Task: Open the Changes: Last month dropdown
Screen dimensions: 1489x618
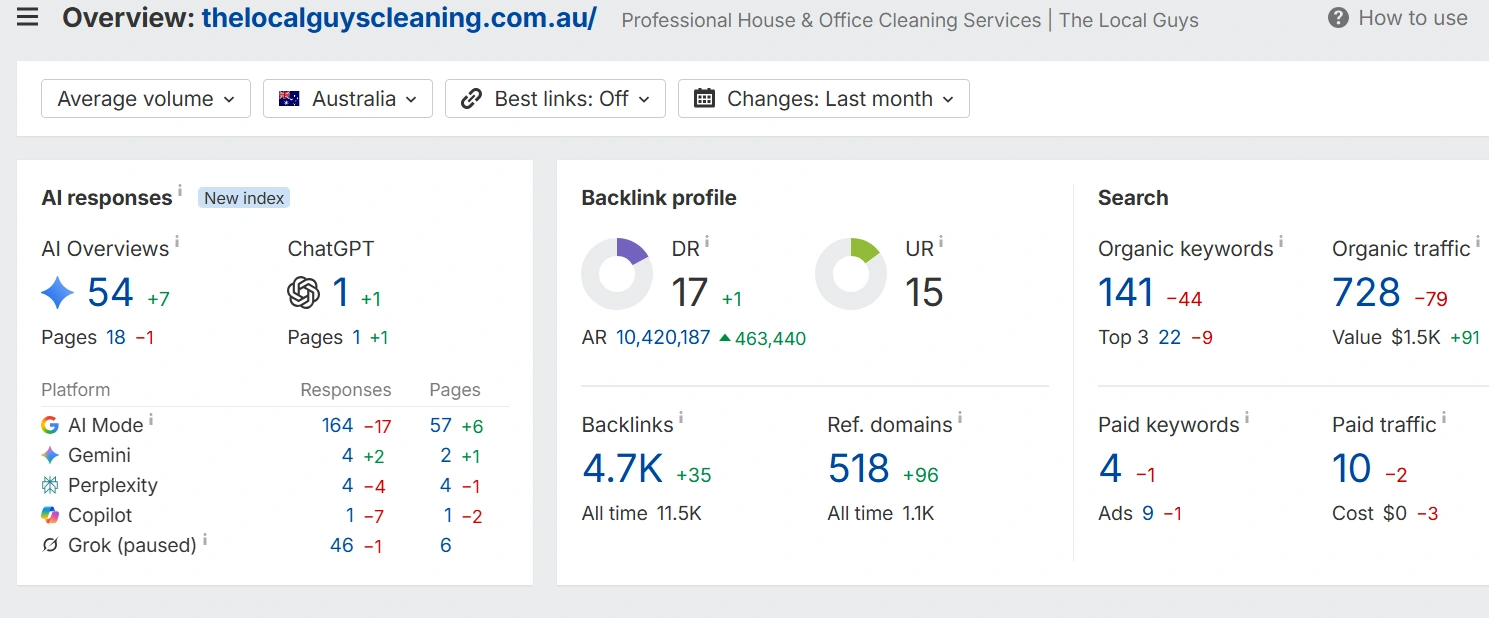Action: coord(824,99)
